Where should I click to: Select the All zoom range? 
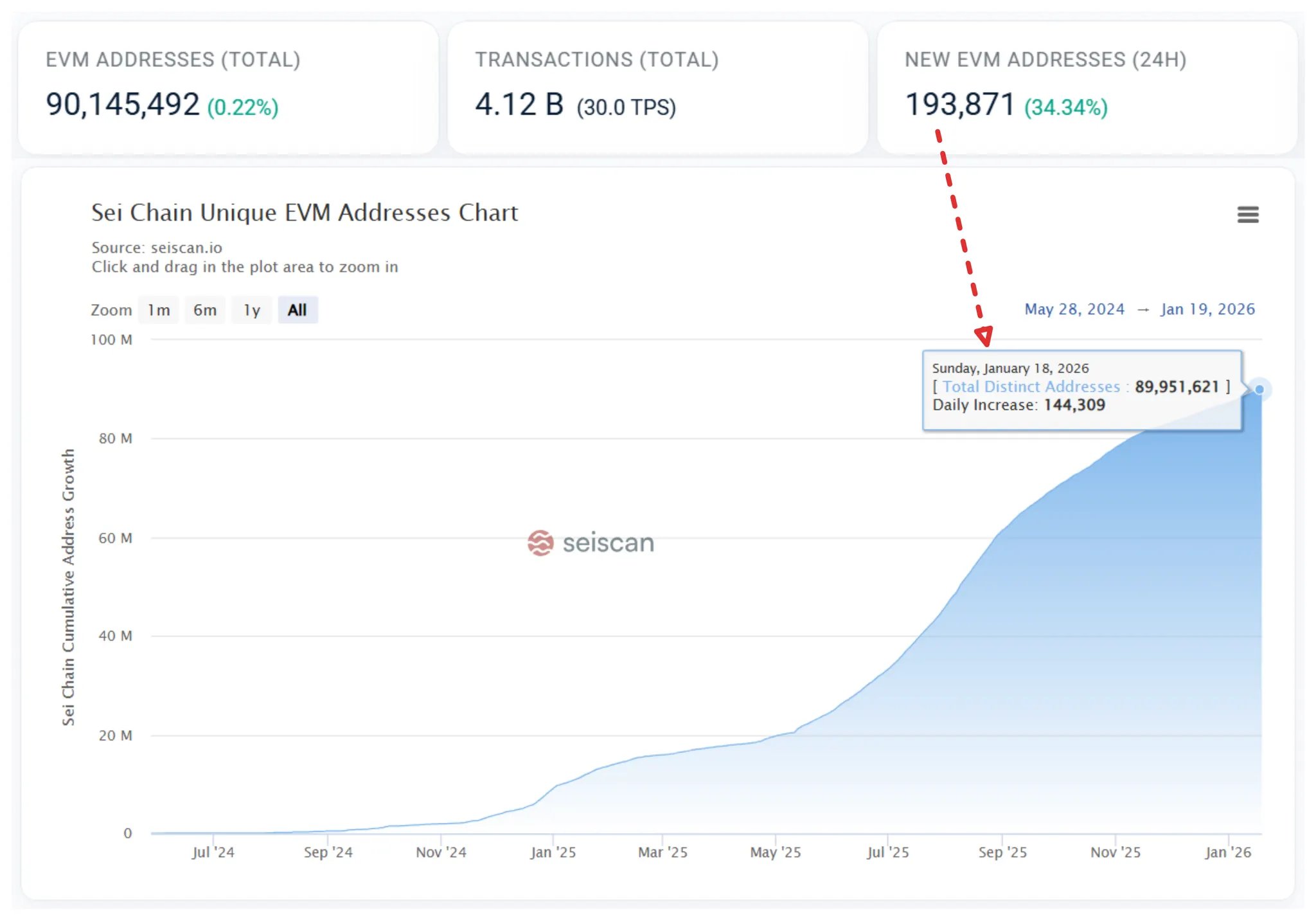click(298, 310)
